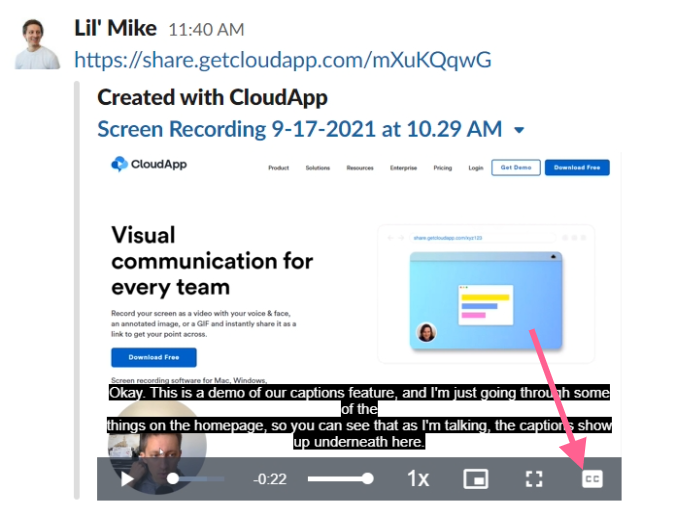The image size is (675, 515).
Task: Click the CloudApp logo in video
Action: coord(149,164)
